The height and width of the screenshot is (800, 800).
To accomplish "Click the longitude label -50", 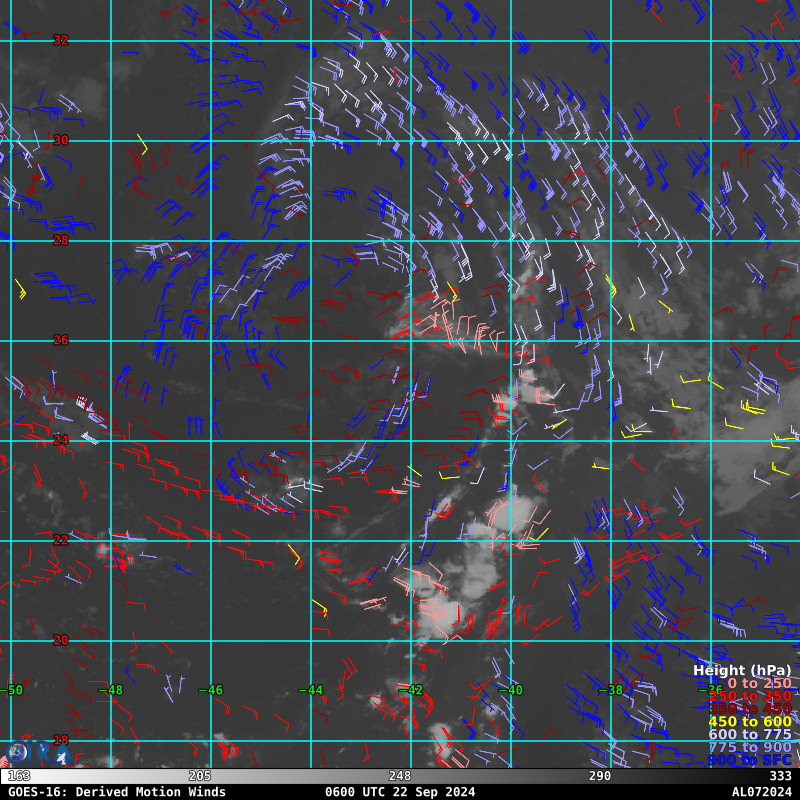I will coord(11,690).
